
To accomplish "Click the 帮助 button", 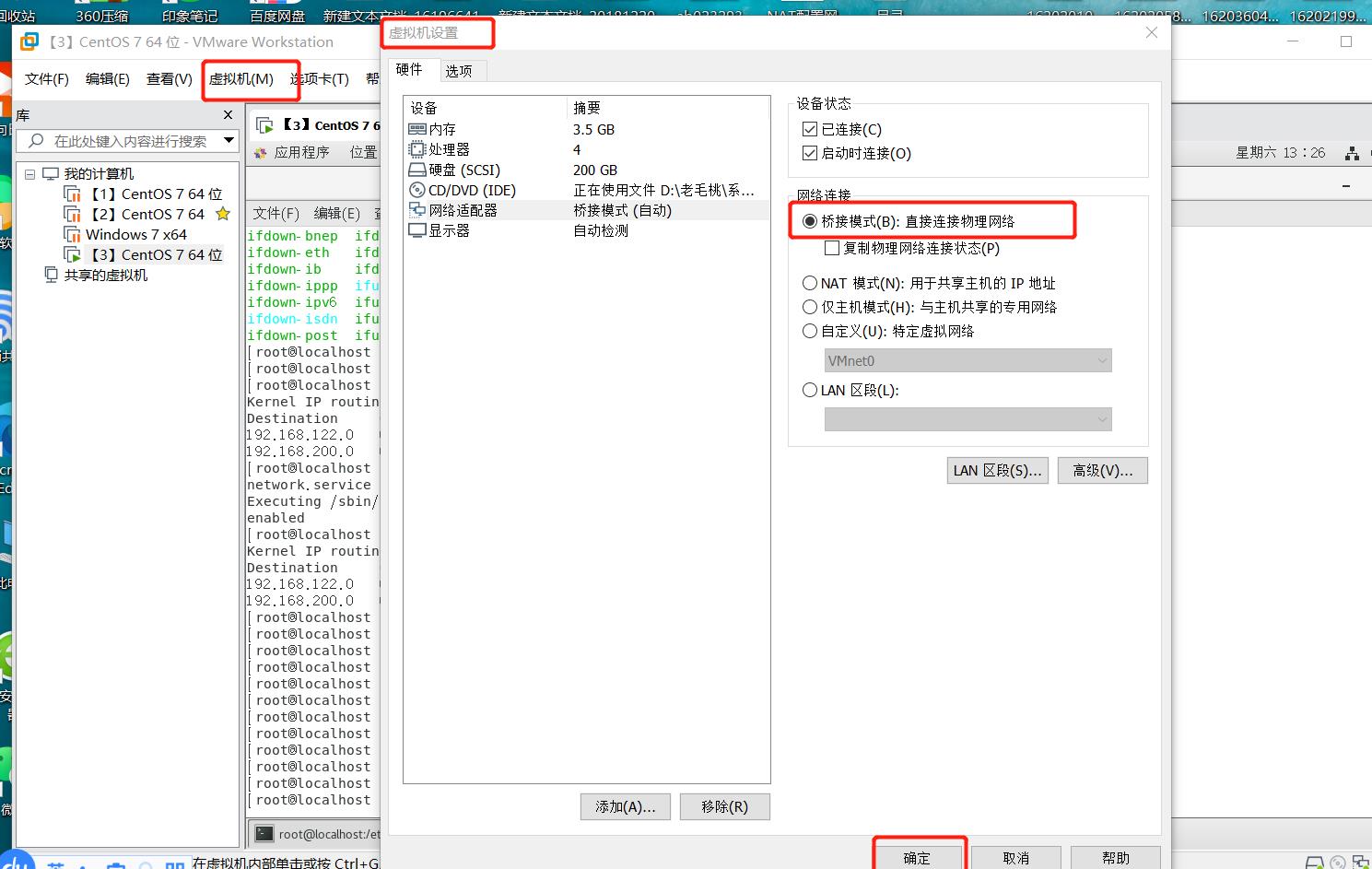I will (1116, 857).
